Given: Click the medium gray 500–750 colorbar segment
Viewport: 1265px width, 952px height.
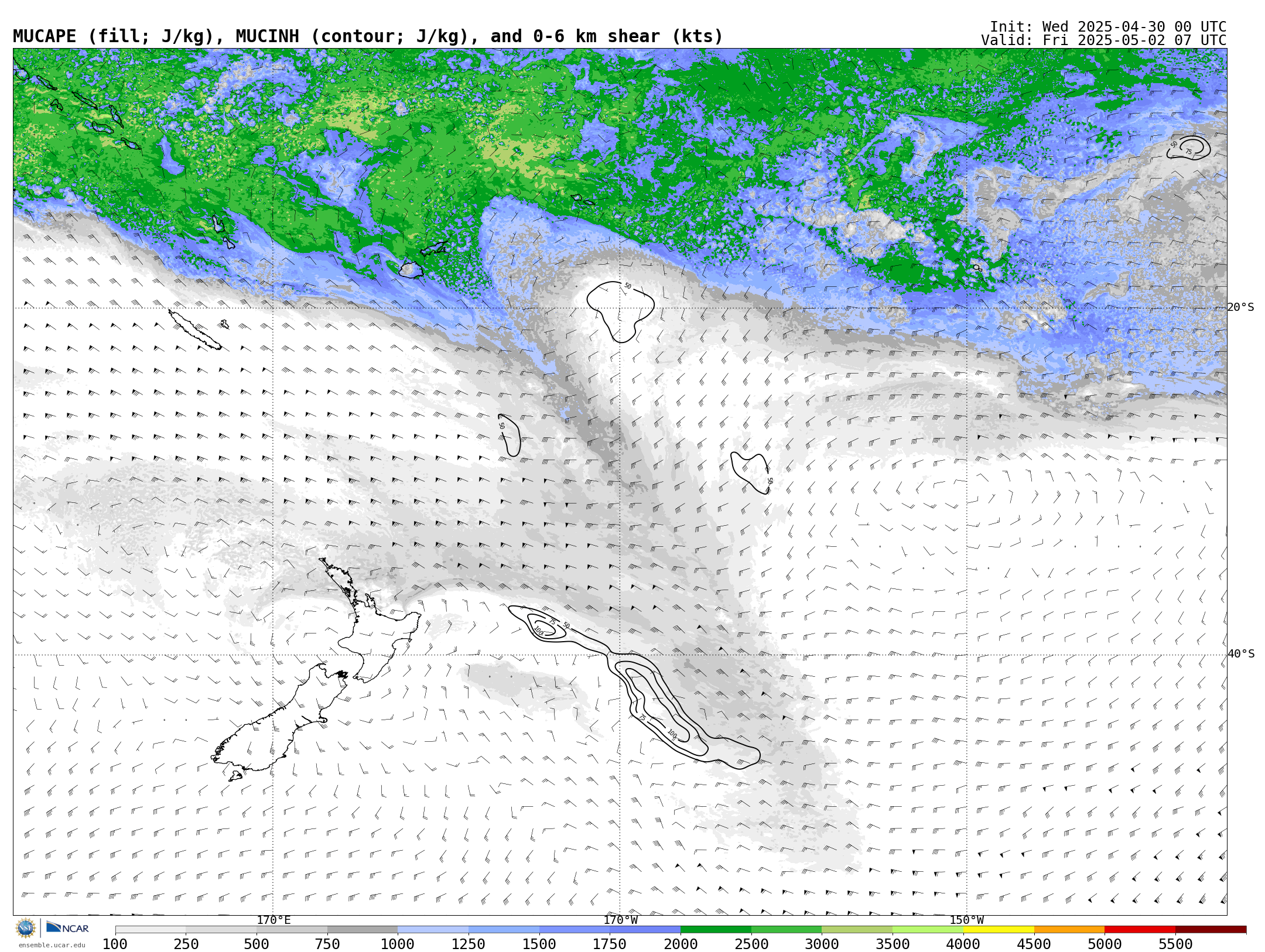Looking at the screenshot, I should 292,930.
